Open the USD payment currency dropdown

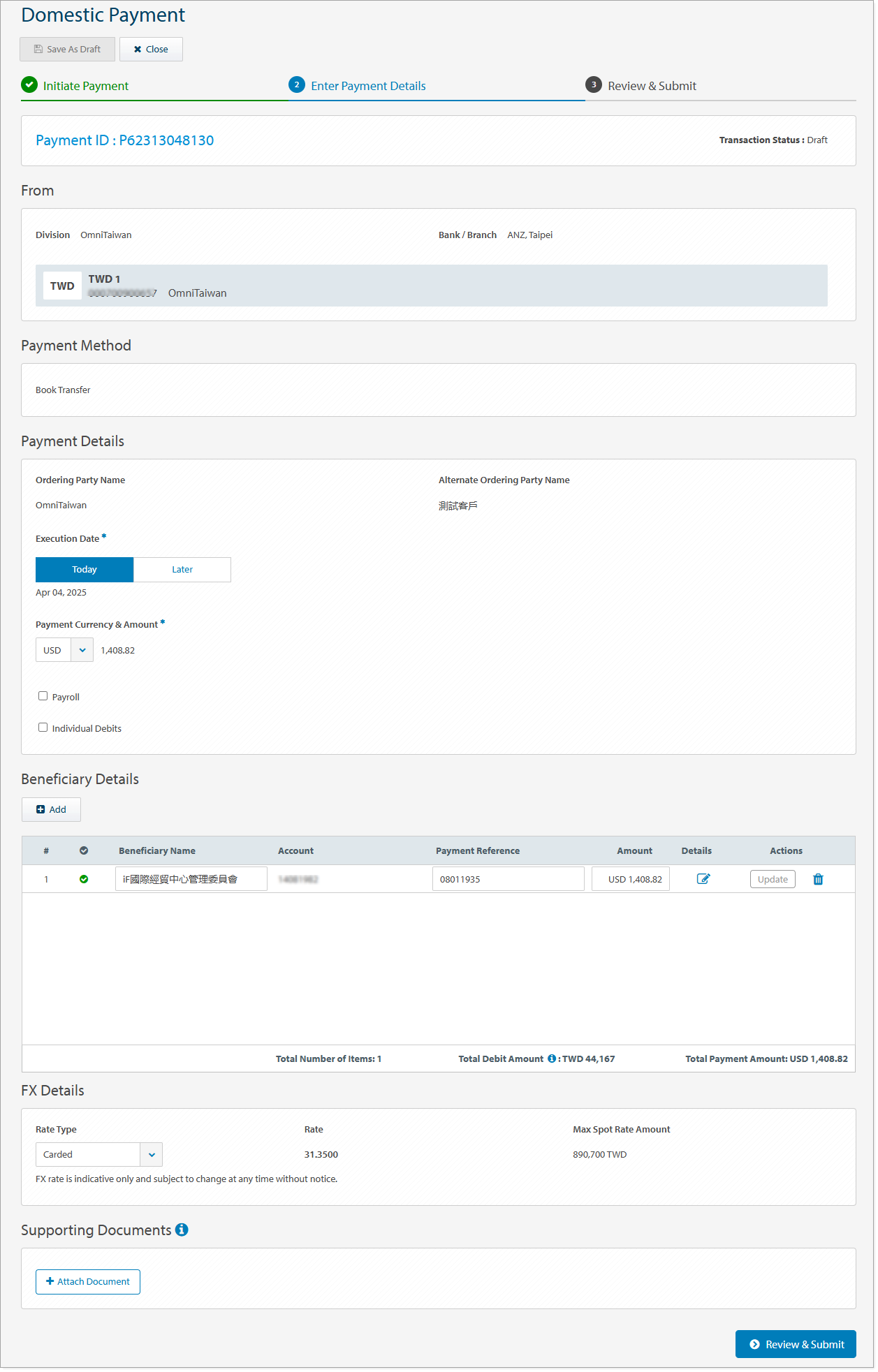[x=64, y=650]
